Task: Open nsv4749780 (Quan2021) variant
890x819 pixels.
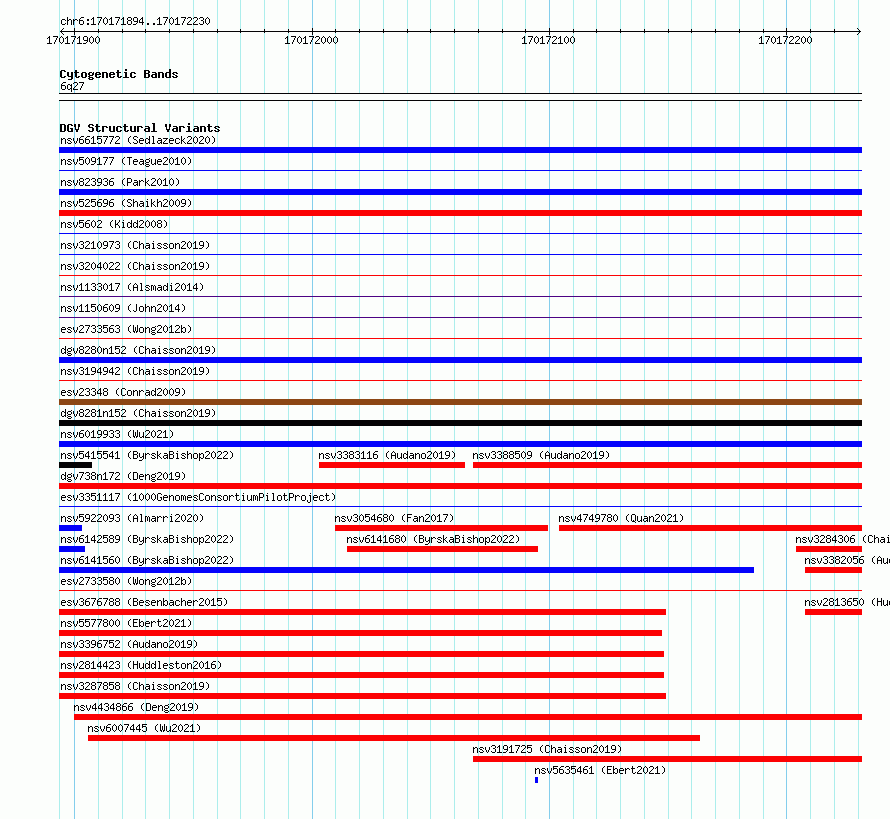Action: [x=621, y=518]
